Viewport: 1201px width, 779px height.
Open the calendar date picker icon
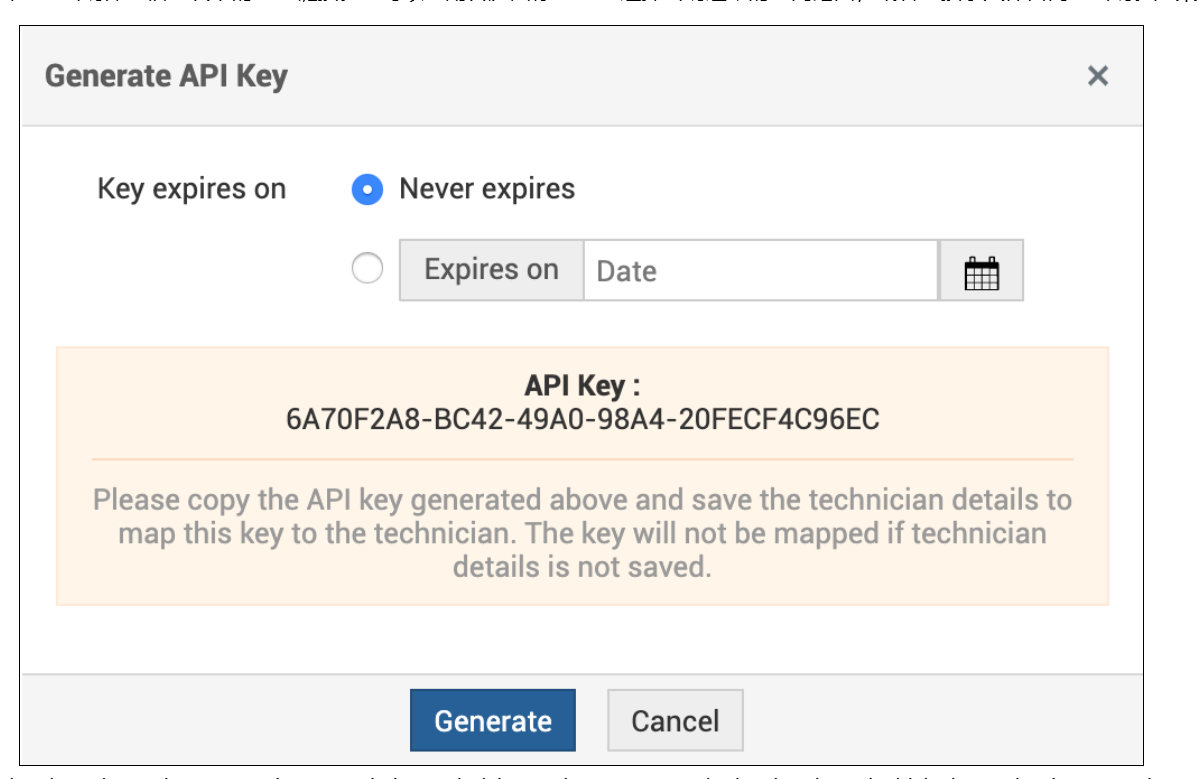pos(981,271)
